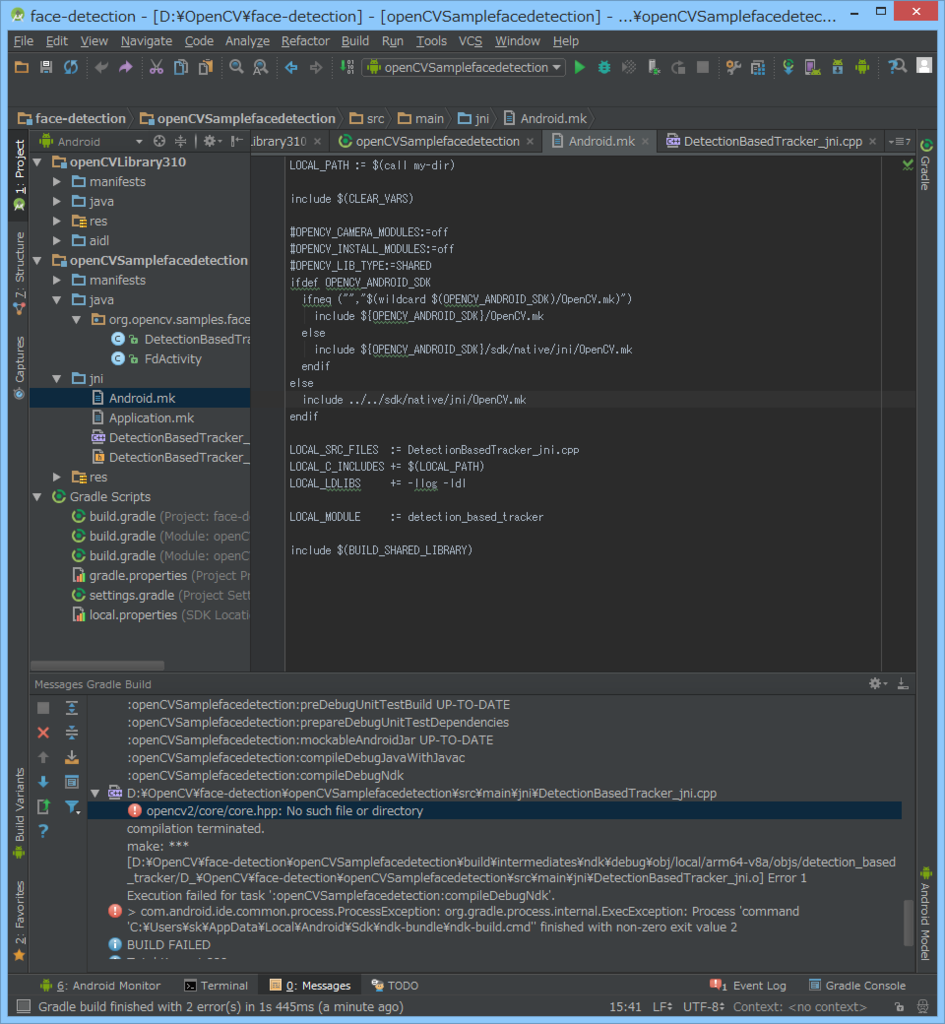The width and height of the screenshot is (945, 1024).
Task: Collapse the Gradle Scripts node
Action: pos(38,497)
